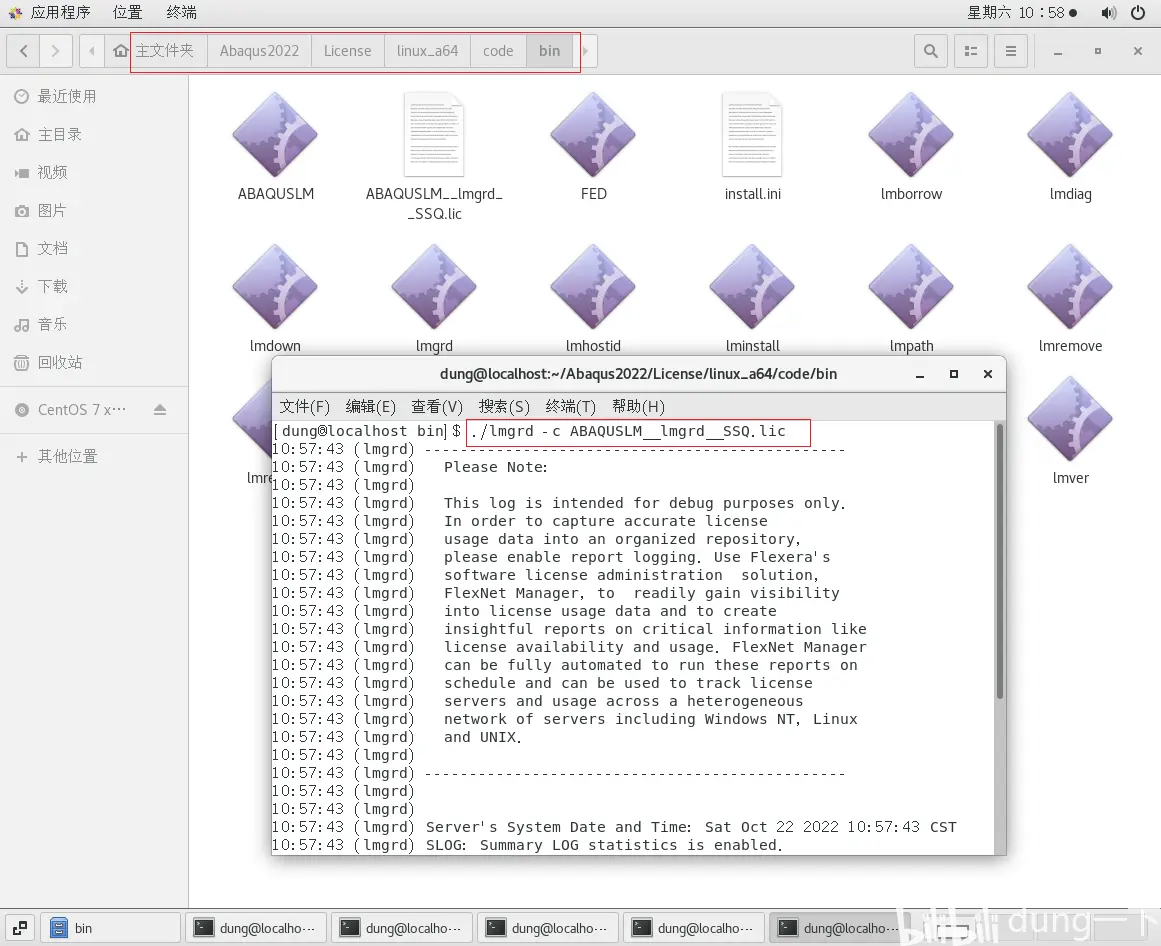
Task: Open 下载 Downloads in sidebar
Action: 94,286
